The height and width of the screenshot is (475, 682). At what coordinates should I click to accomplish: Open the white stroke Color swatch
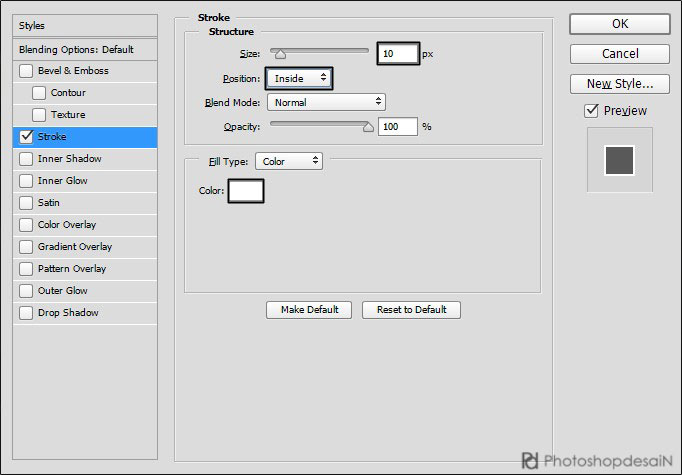pyautogui.click(x=246, y=191)
